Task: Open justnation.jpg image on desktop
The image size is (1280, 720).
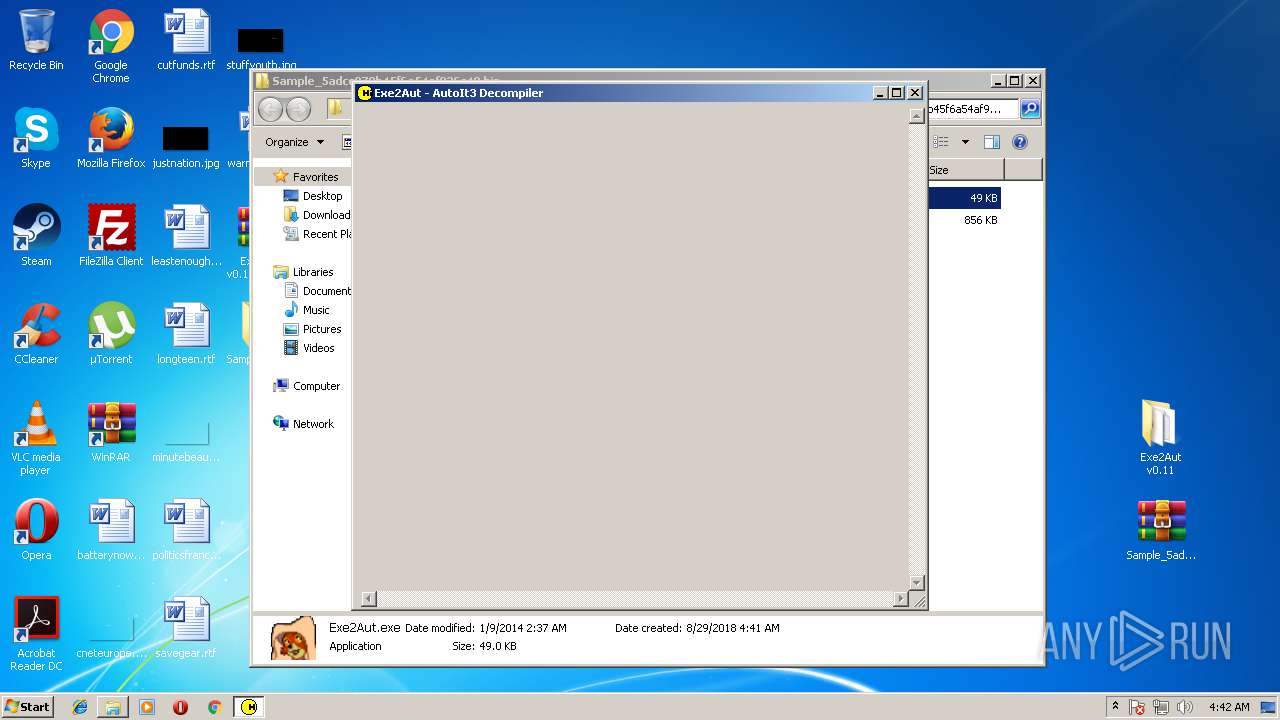Action: click(186, 146)
